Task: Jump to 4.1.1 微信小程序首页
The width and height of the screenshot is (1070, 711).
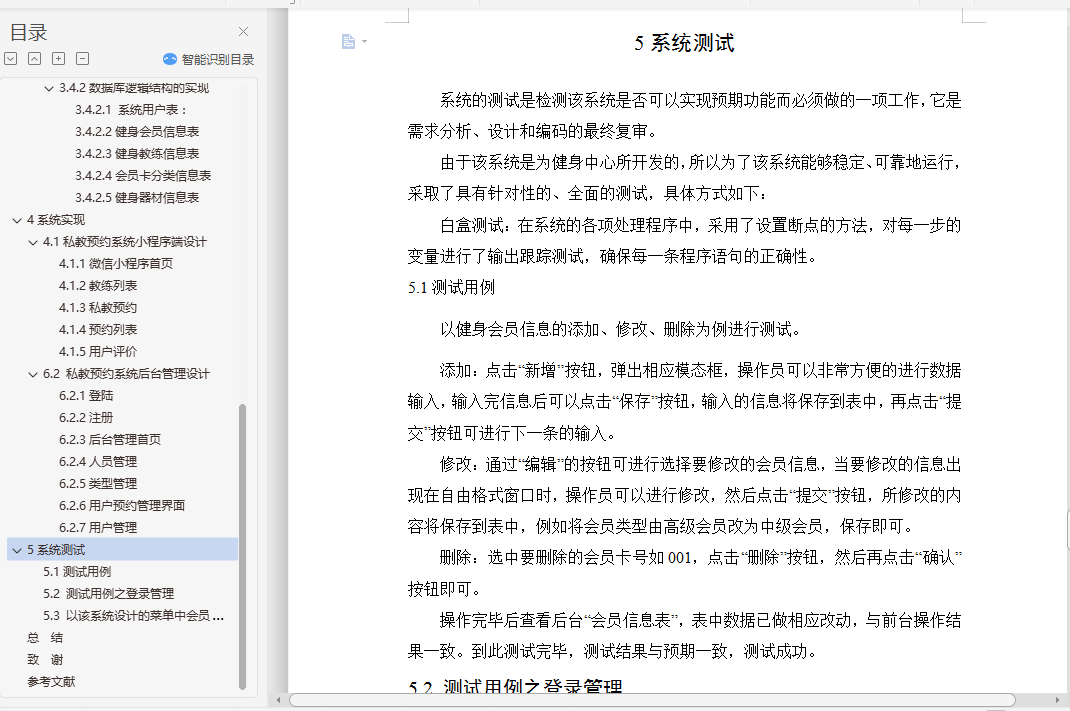Action: pyautogui.click(x=116, y=263)
